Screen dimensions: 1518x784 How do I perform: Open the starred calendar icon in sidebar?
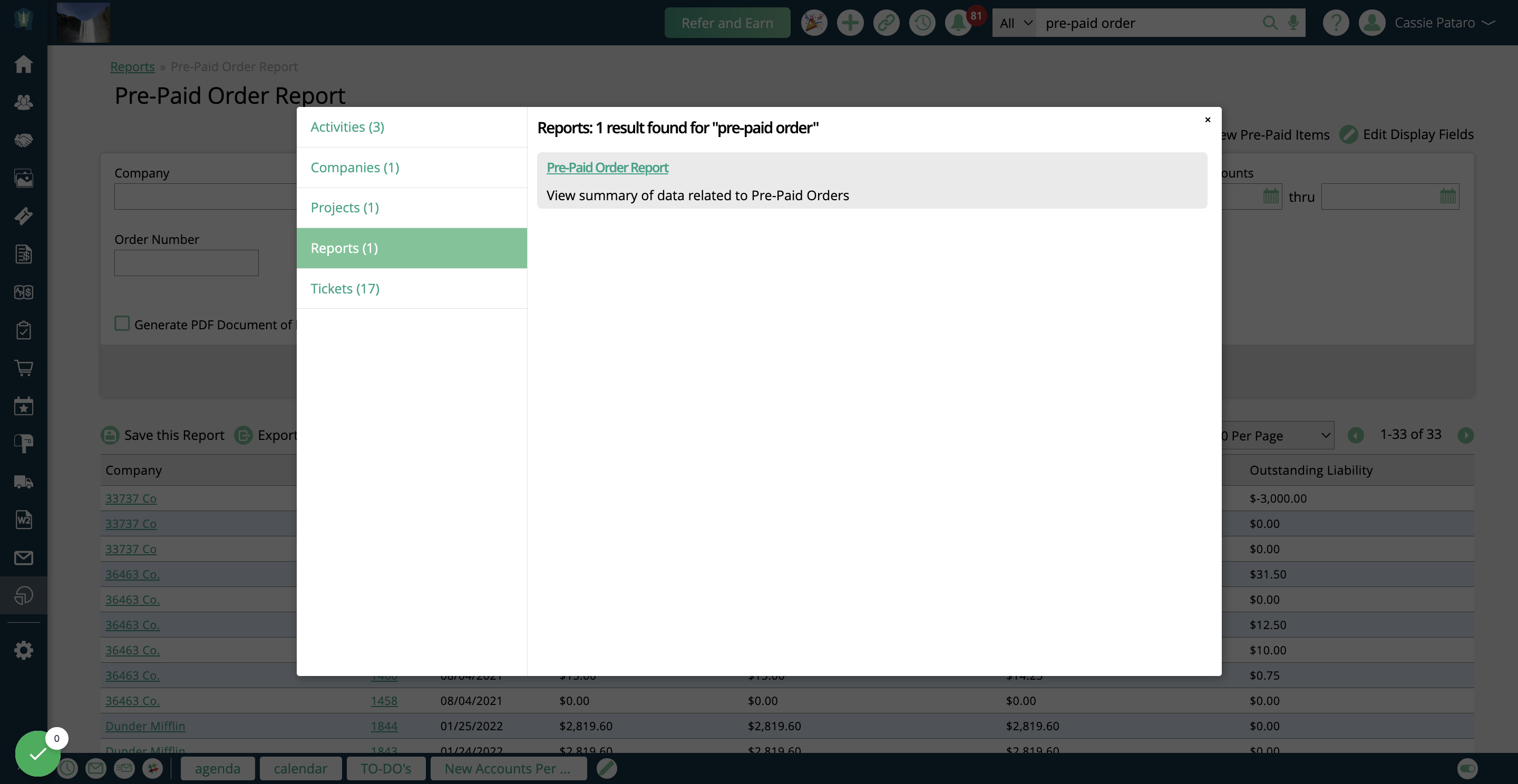[24, 406]
